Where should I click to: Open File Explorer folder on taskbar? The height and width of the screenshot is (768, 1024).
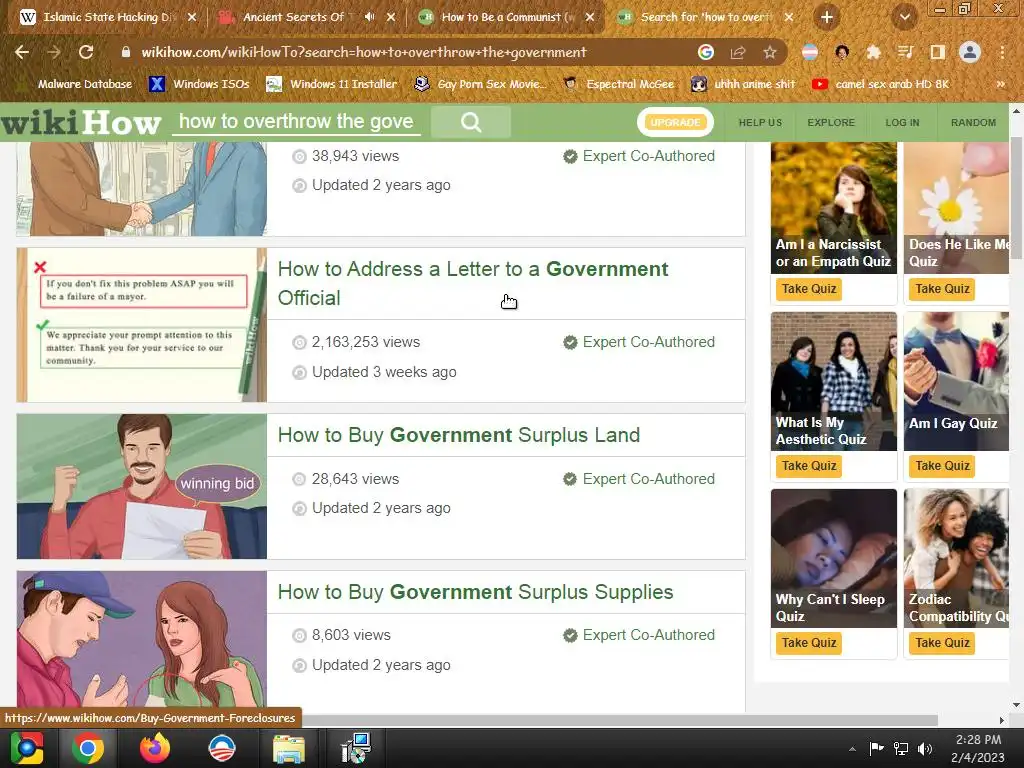click(x=289, y=748)
